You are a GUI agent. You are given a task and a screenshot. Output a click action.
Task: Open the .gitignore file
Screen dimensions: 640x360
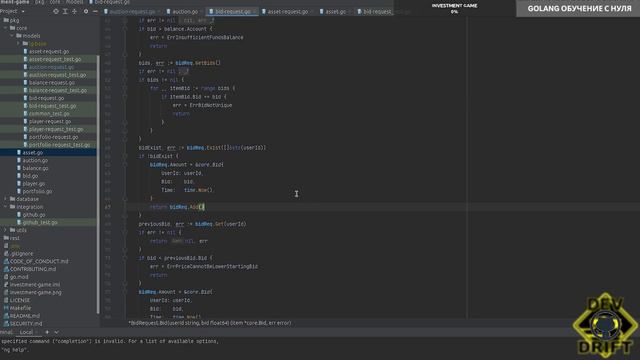point(22,253)
